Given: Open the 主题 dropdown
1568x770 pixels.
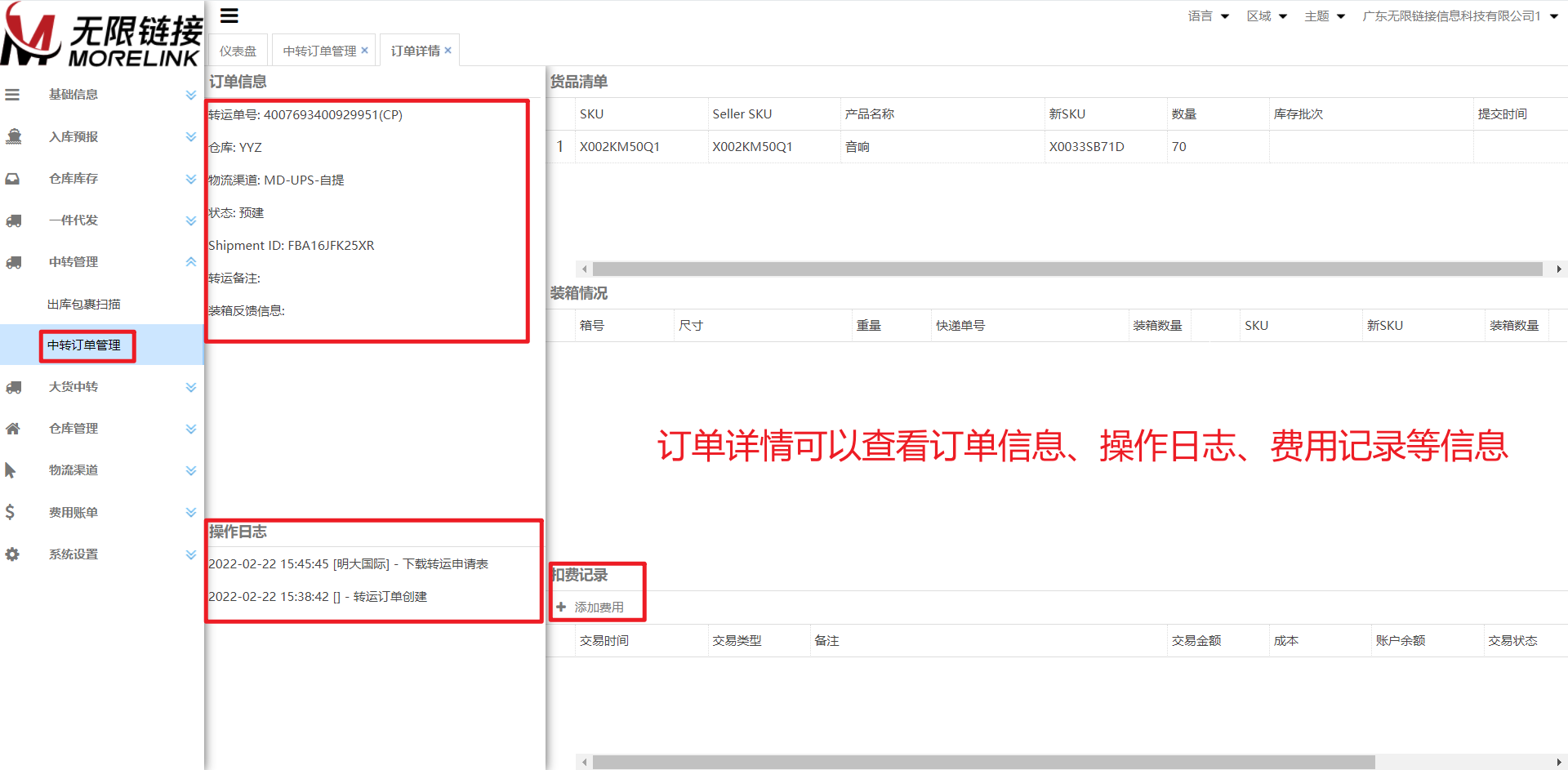Looking at the screenshot, I should [1324, 16].
